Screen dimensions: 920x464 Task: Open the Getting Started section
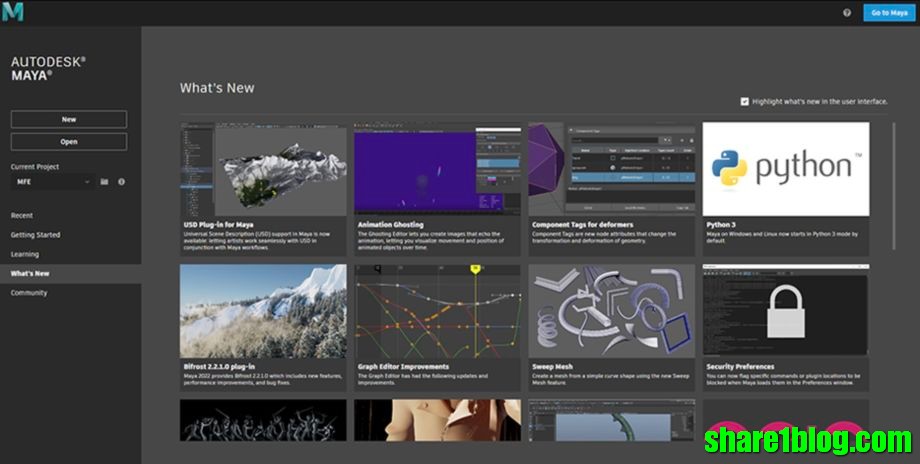click(x=35, y=235)
